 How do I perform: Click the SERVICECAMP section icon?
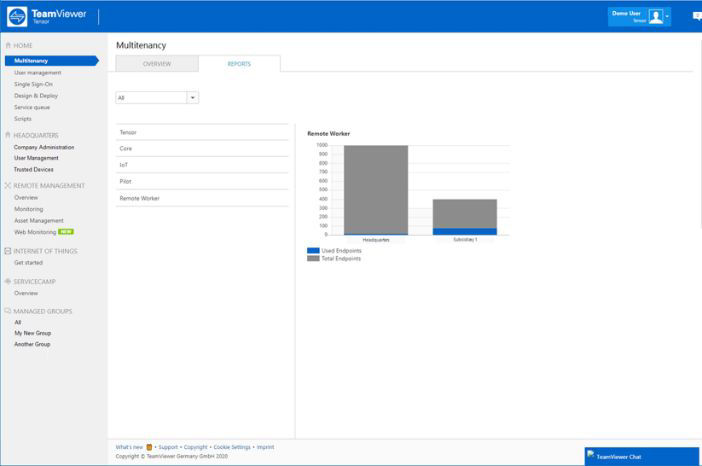(8, 281)
